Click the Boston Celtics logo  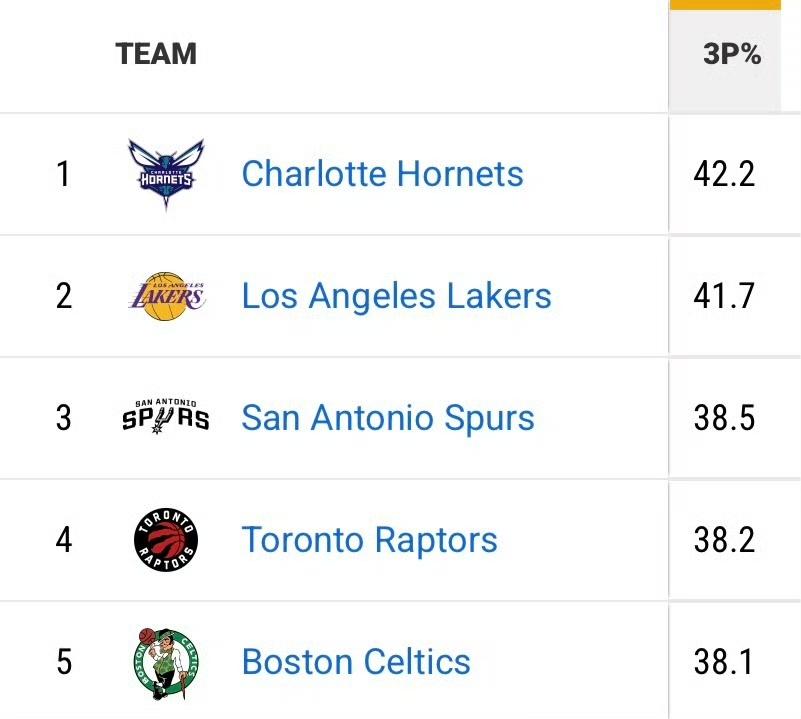tap(166, 661)
